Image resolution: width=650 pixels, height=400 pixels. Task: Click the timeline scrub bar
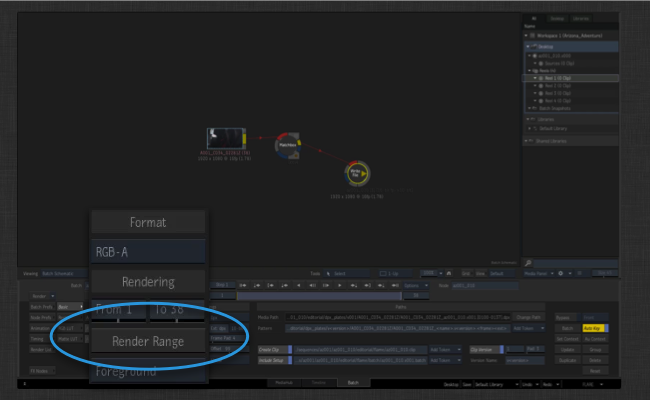(x=319, y=296)
